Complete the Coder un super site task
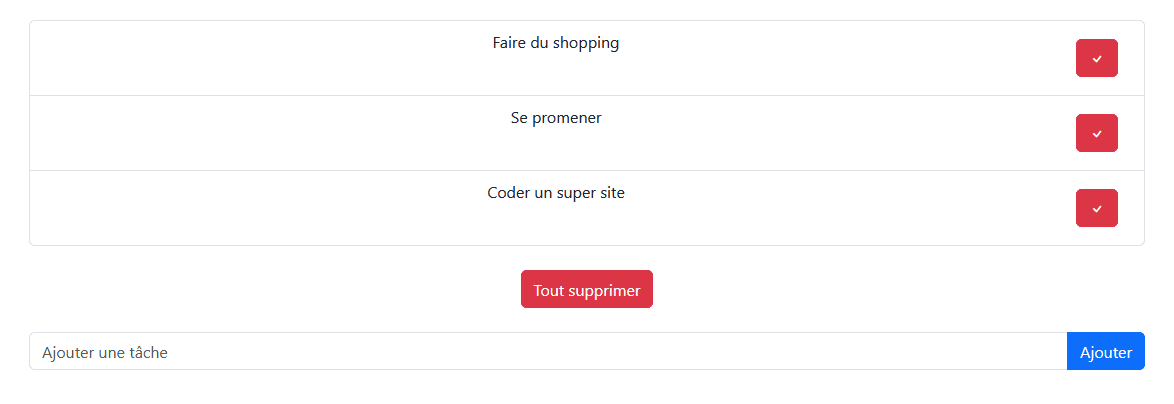The width and height of the screenshot is (1174, 404). 1096,208
